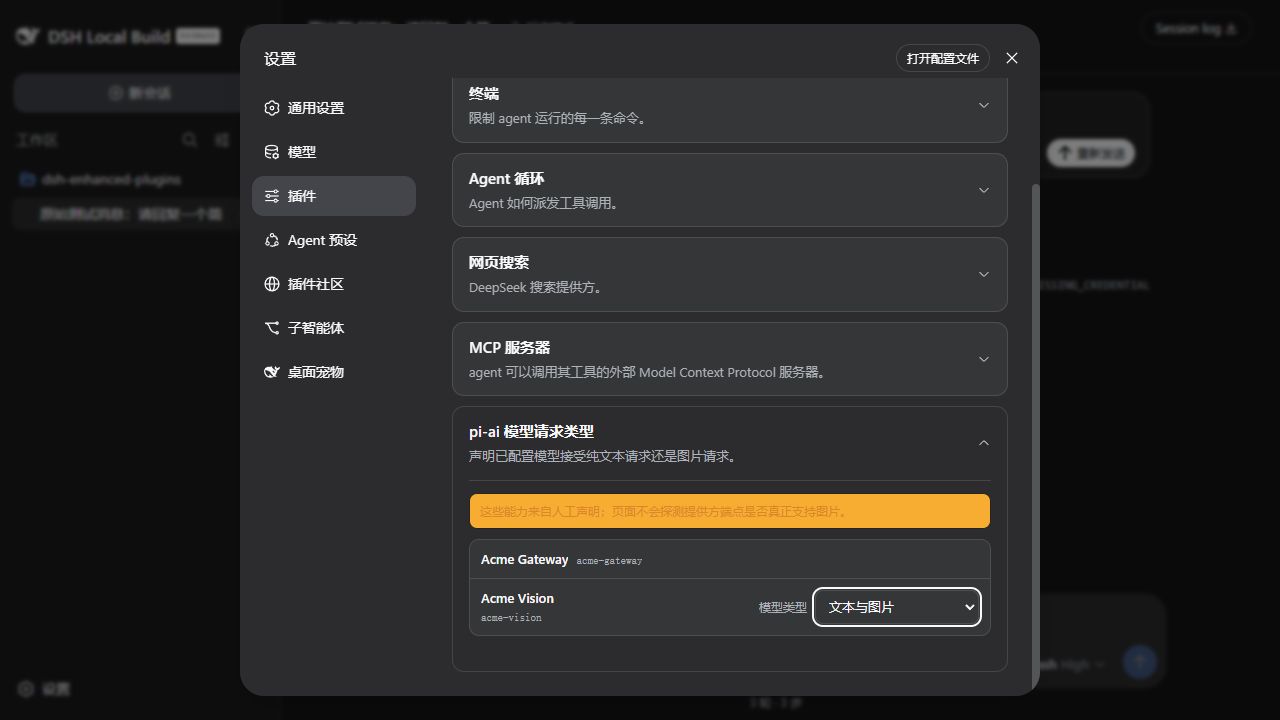Click the Sub-agents branch icon
This screenshot has height=720, width=1280.
point(272,328)
